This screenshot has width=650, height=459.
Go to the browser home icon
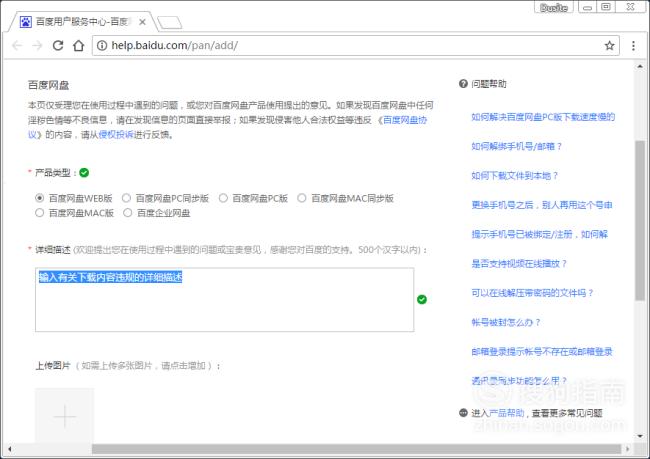click(78, 45)
